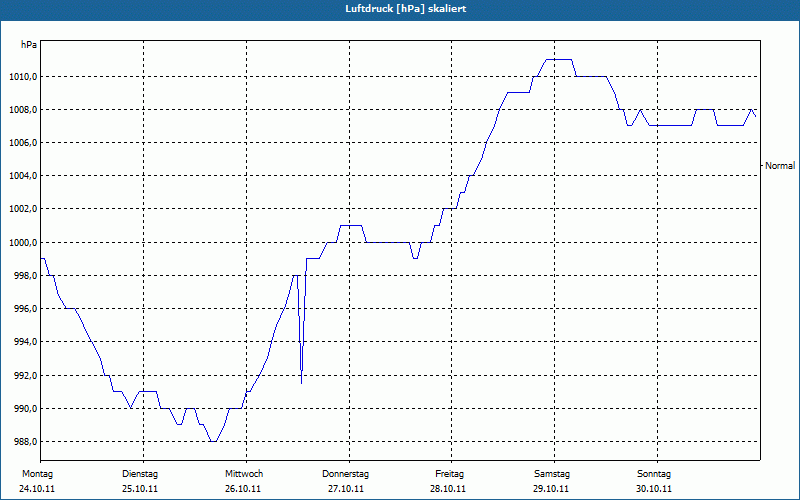Click the chart title 'Luftdruck [hPa] skaliert'
The image size is (800, 500).
tap(406, 9)
